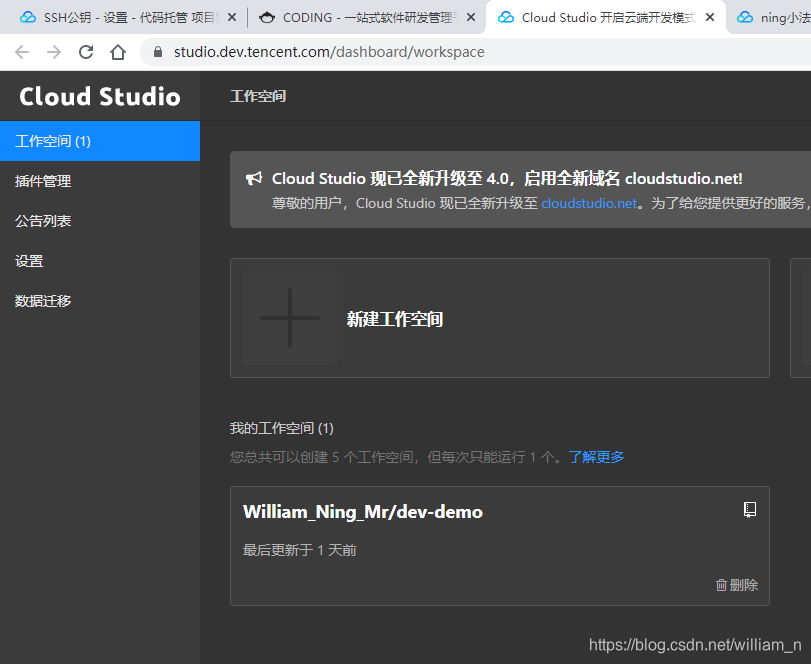The height and width of the screenshot is (664, 811).
Task: Switch to the SSH公钥 settings tab
Action: point(123,18)
